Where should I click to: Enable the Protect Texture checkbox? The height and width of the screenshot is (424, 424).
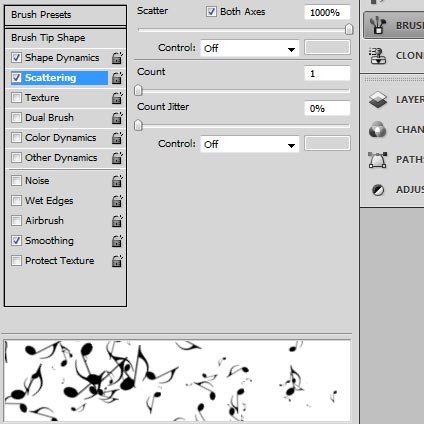(x=16, y=261)
